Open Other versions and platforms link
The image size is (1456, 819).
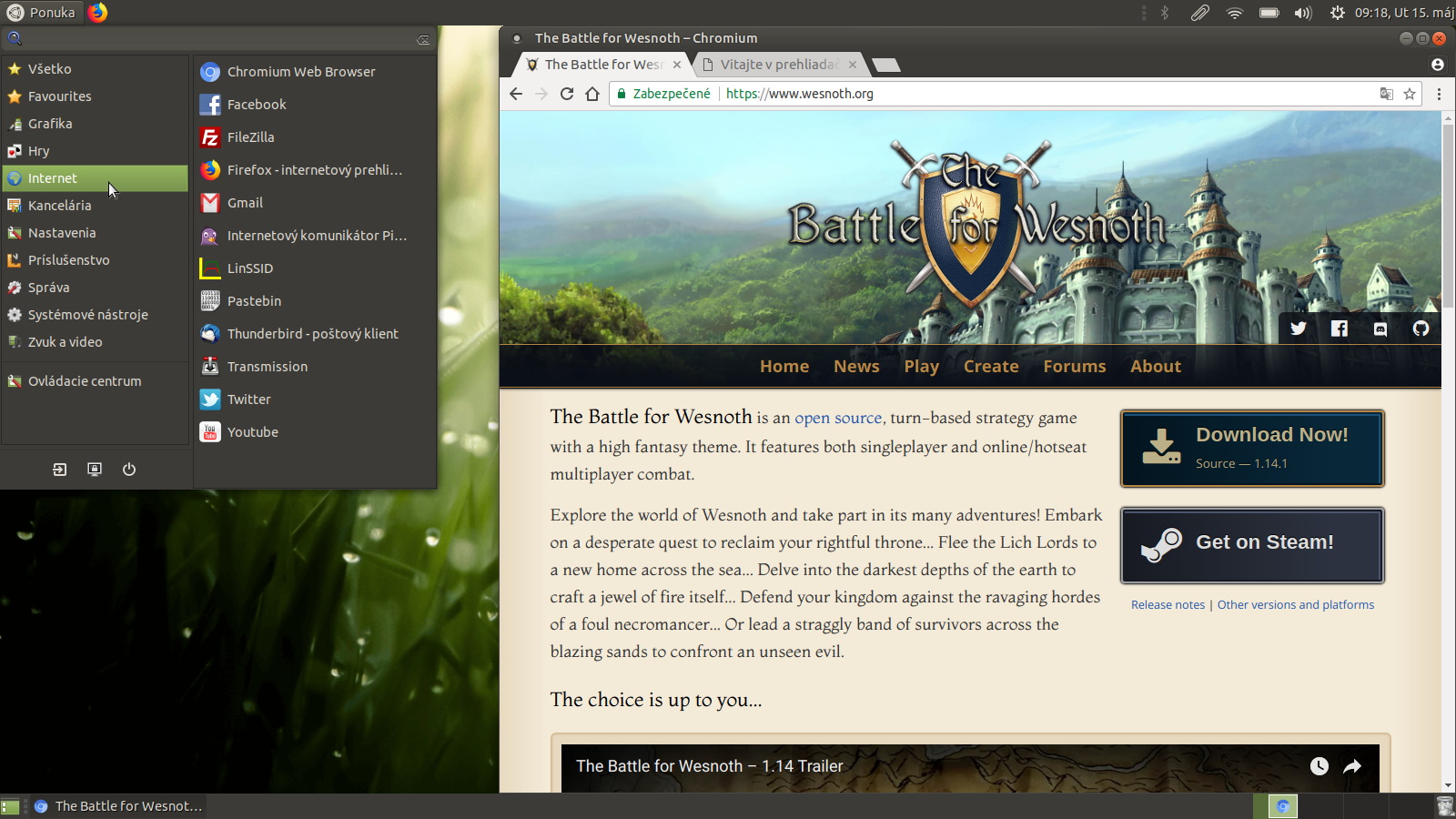click(x=1296, y=605)
